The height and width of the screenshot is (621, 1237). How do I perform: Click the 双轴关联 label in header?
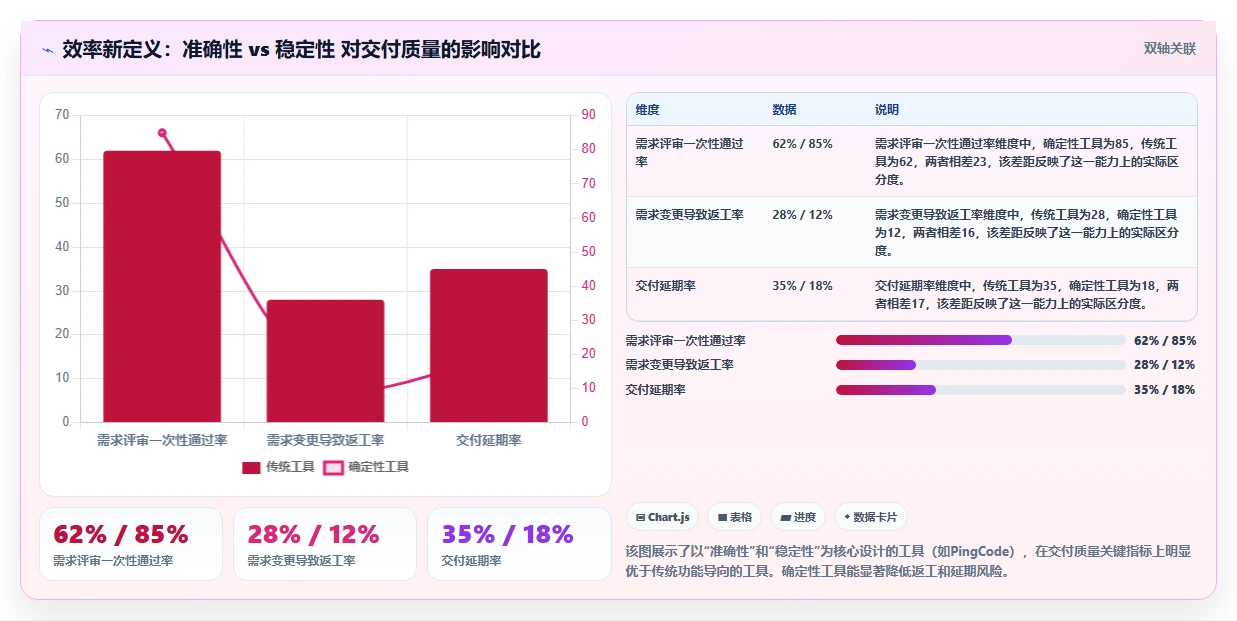click(1170, 49)
